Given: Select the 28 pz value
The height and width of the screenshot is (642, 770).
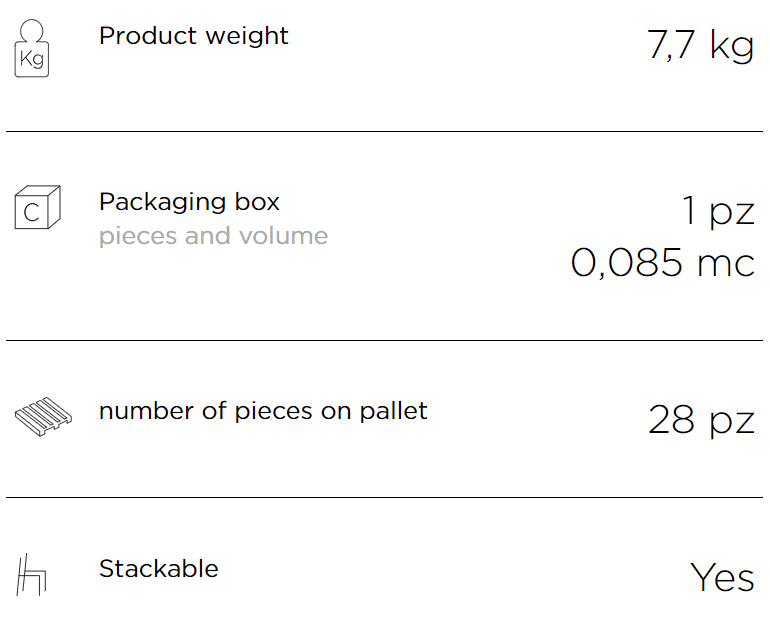Looking at the screenshot, I should pyautogui.click(x=701, y=420).
